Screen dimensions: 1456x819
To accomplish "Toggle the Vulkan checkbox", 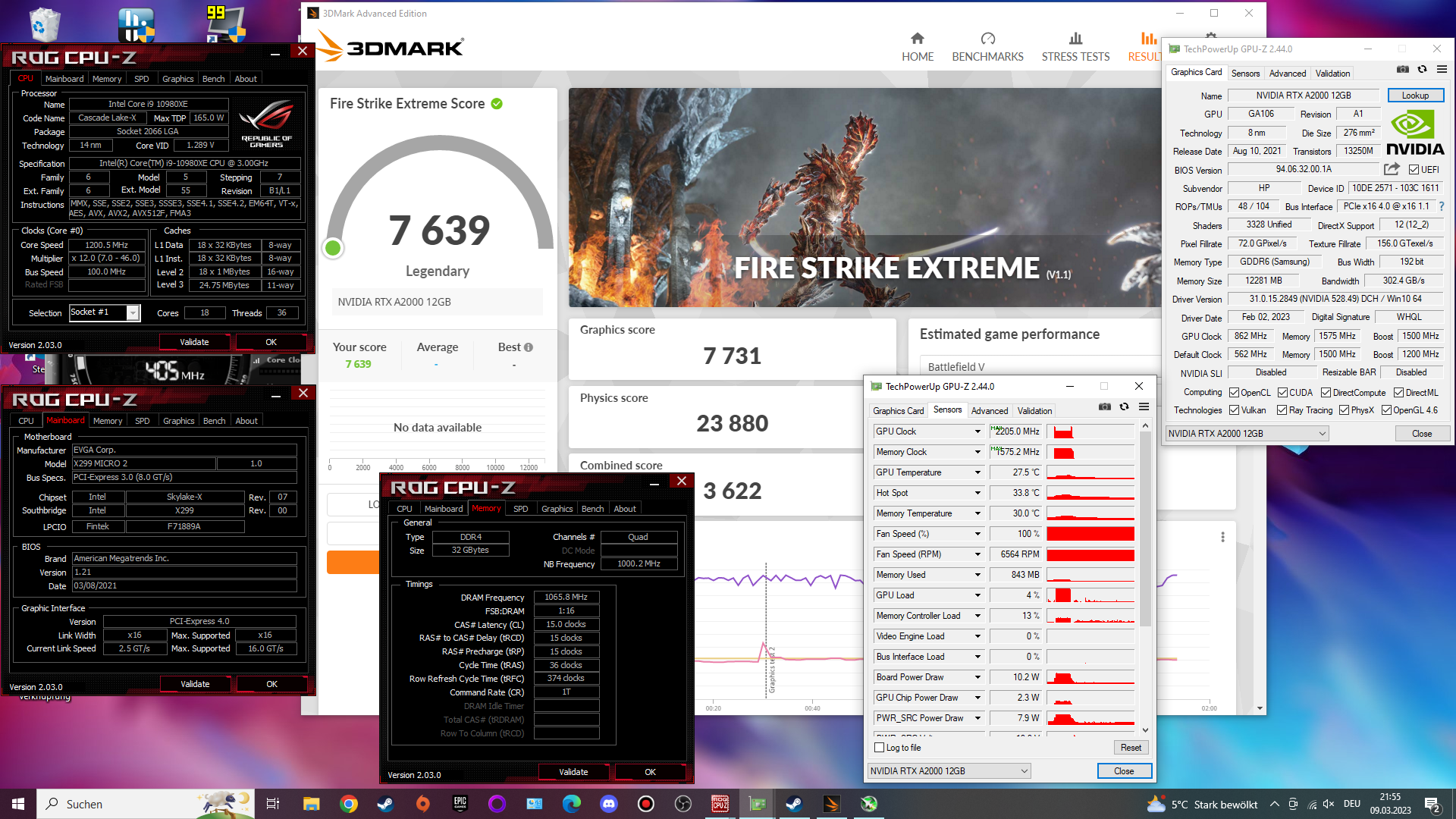I will 1234,410.
